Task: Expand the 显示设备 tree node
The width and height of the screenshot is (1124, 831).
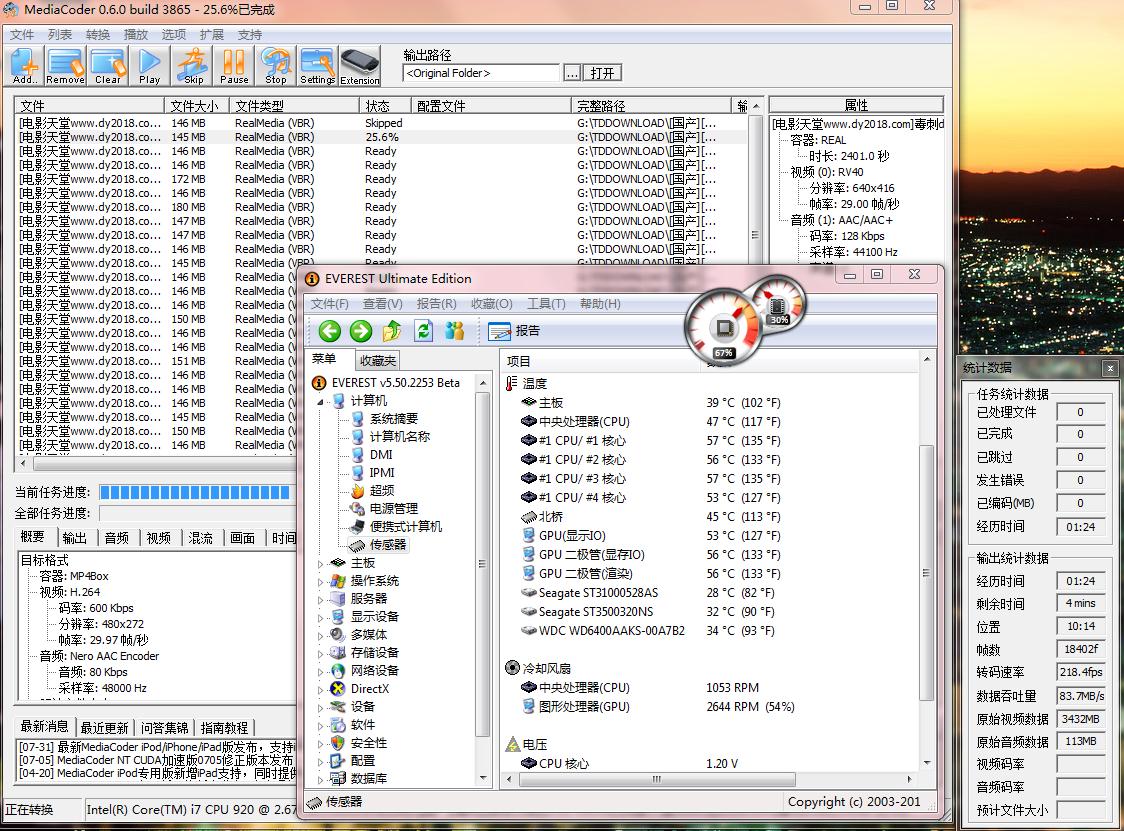Action: pos(320,617)
